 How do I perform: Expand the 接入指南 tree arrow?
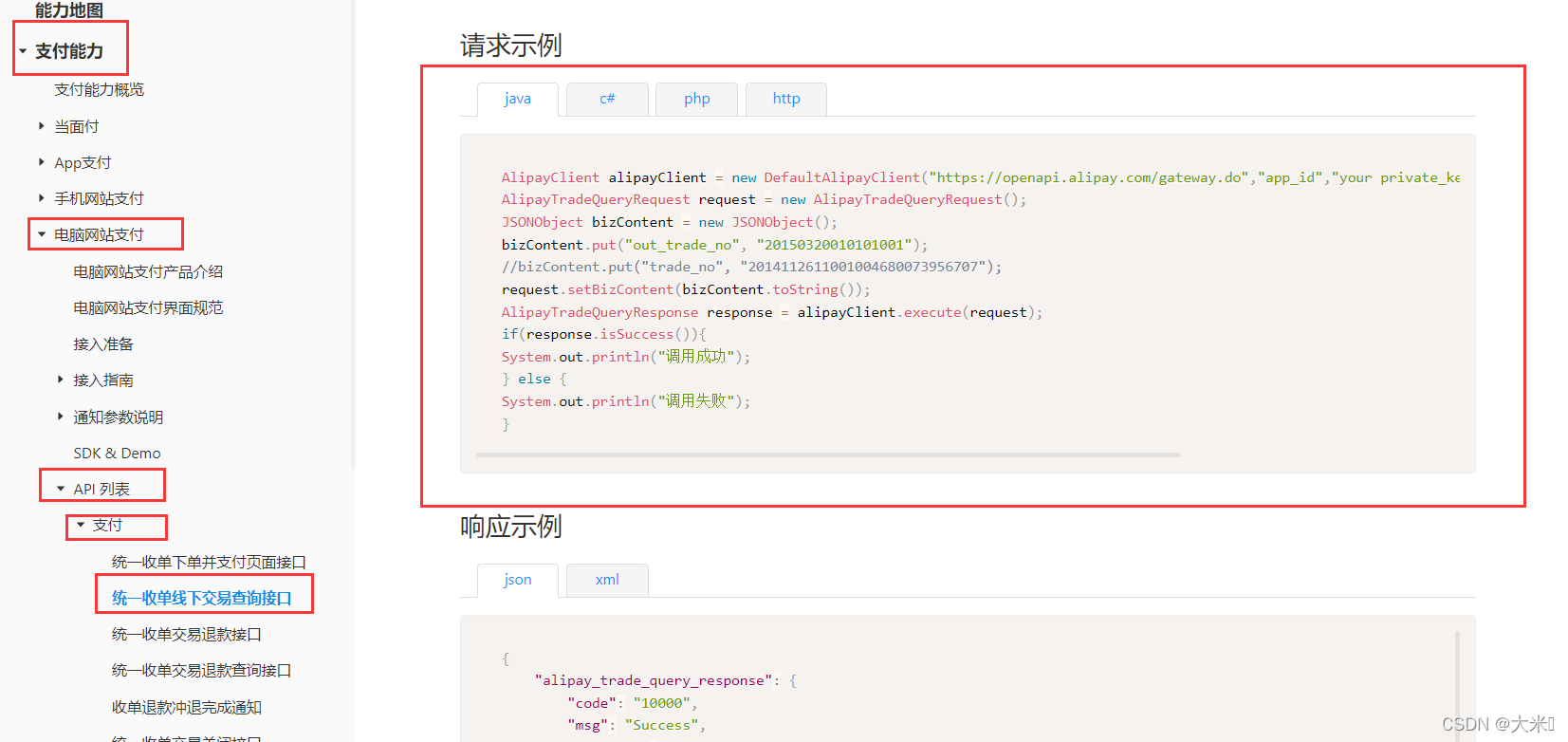click(61, 380)
